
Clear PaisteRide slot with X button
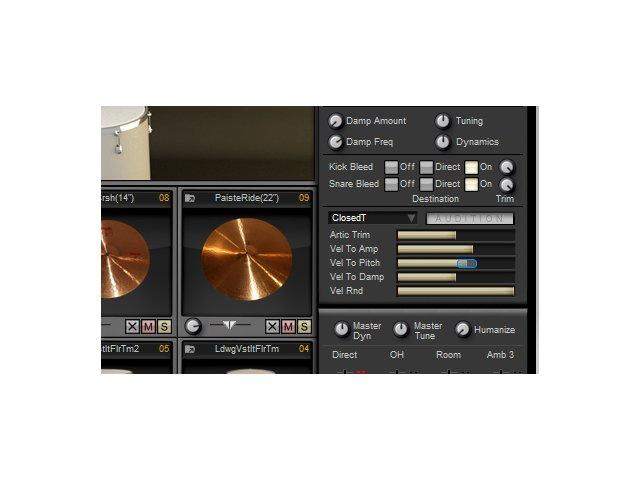[x=272, y=327]
